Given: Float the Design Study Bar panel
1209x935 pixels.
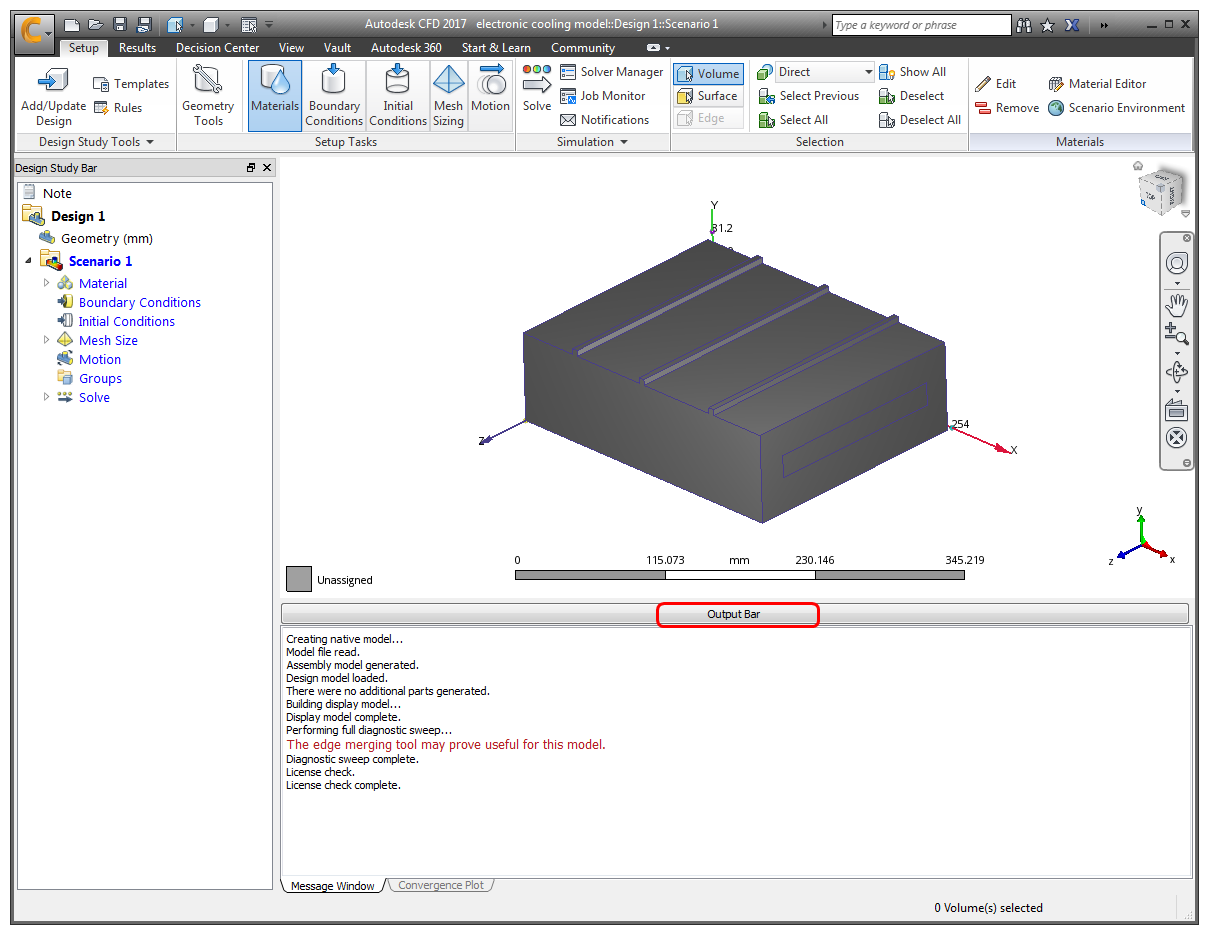Looking at the screenshot, I should pyautogui.click(x=251, y=168).
